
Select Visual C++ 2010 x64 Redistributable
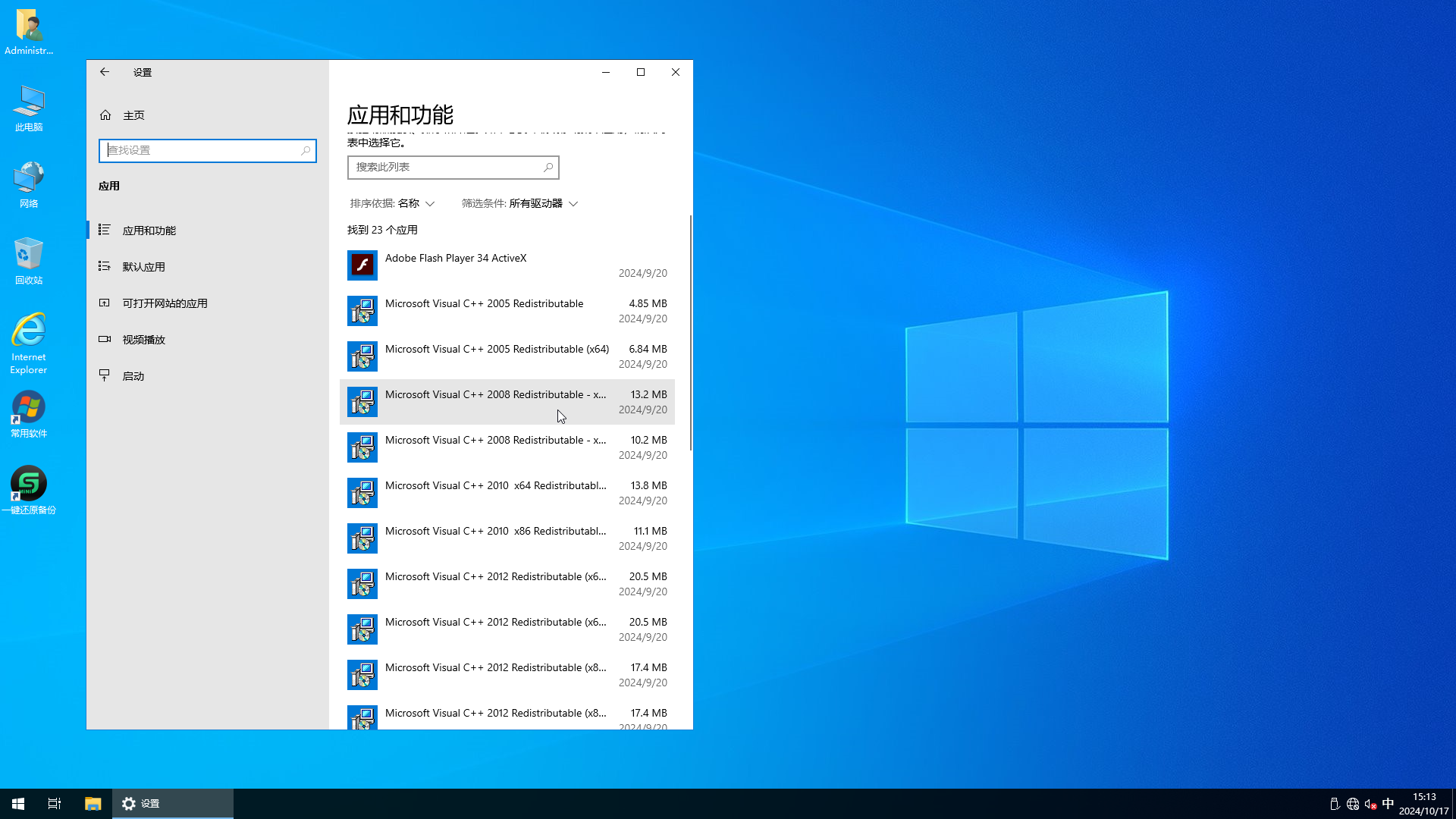pos(507,493)
